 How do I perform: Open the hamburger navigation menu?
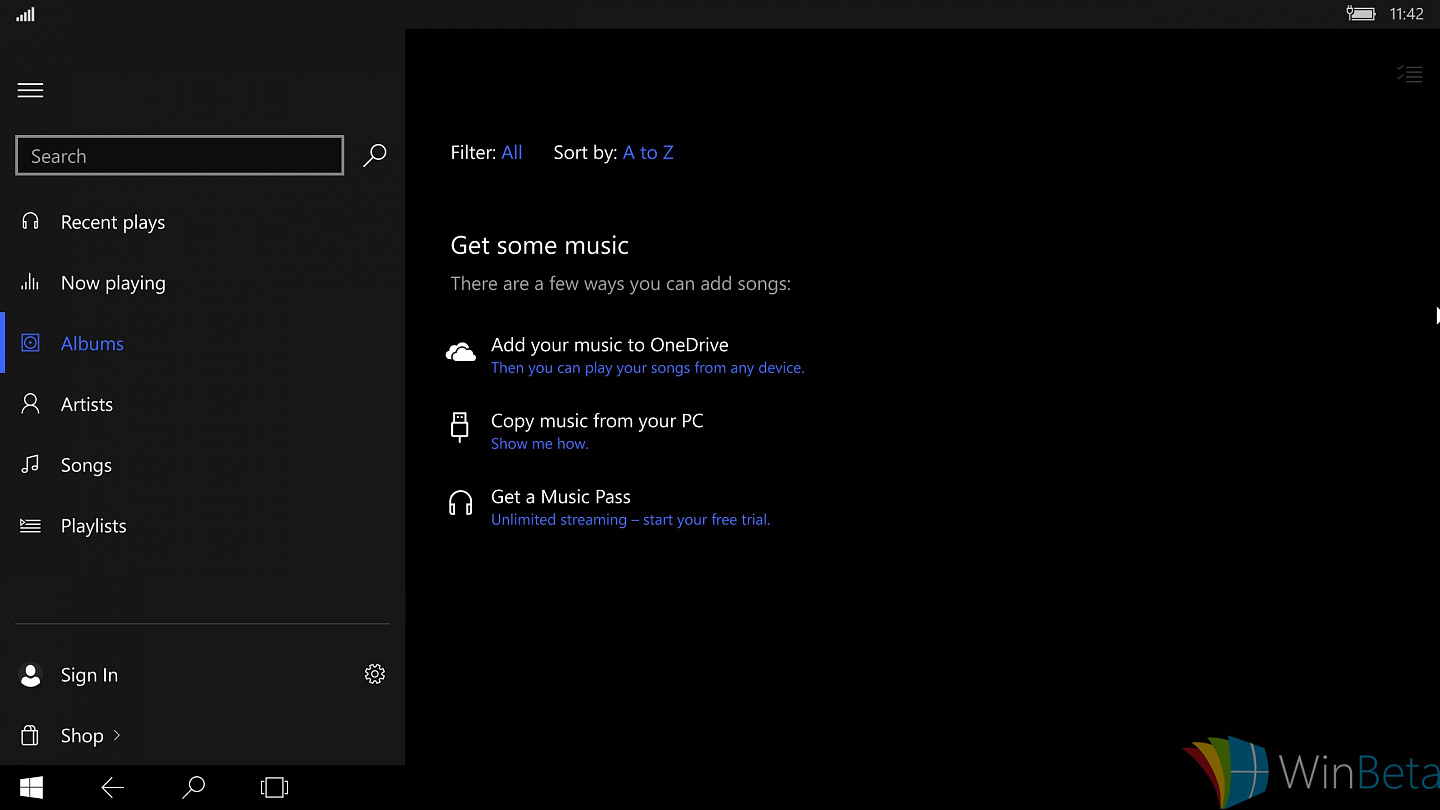click(x=30, y=90)
